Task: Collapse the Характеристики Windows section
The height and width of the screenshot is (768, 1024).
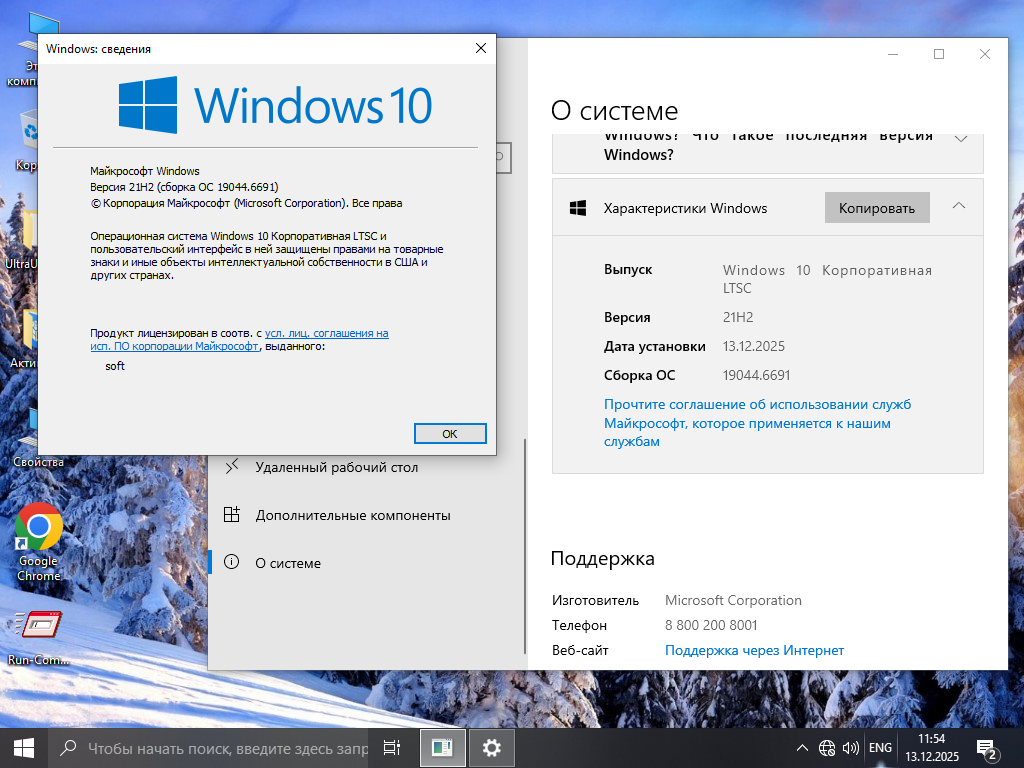Action: (959, 207)
